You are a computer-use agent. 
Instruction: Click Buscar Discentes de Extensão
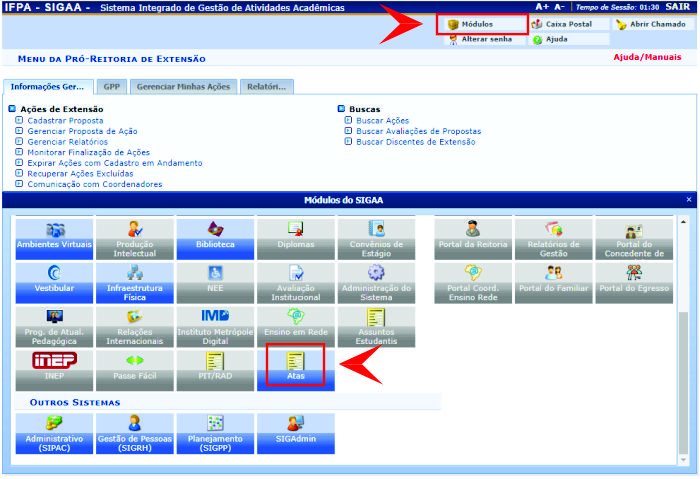[416, 142]
